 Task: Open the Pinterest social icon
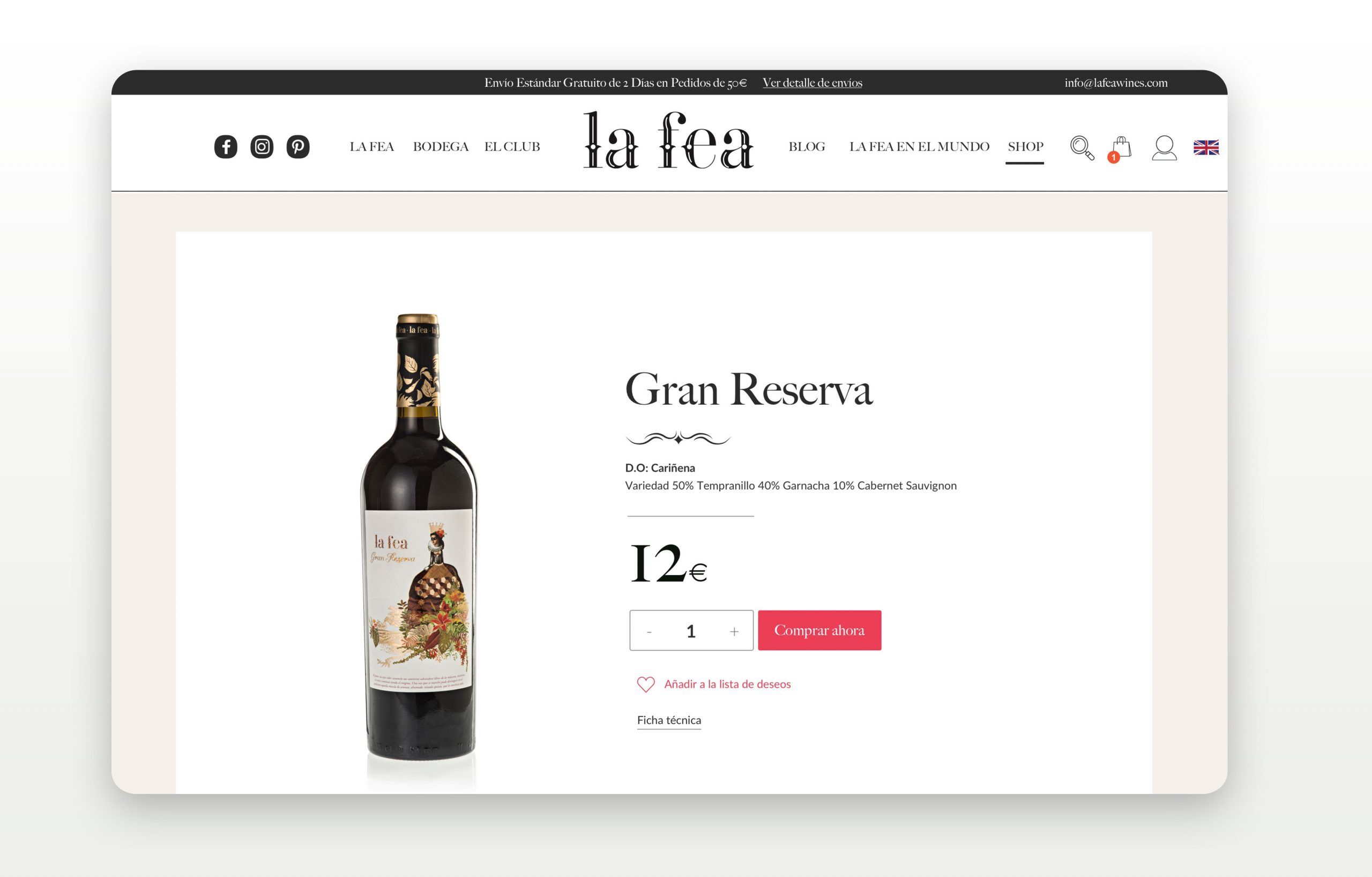pos(298,147)
